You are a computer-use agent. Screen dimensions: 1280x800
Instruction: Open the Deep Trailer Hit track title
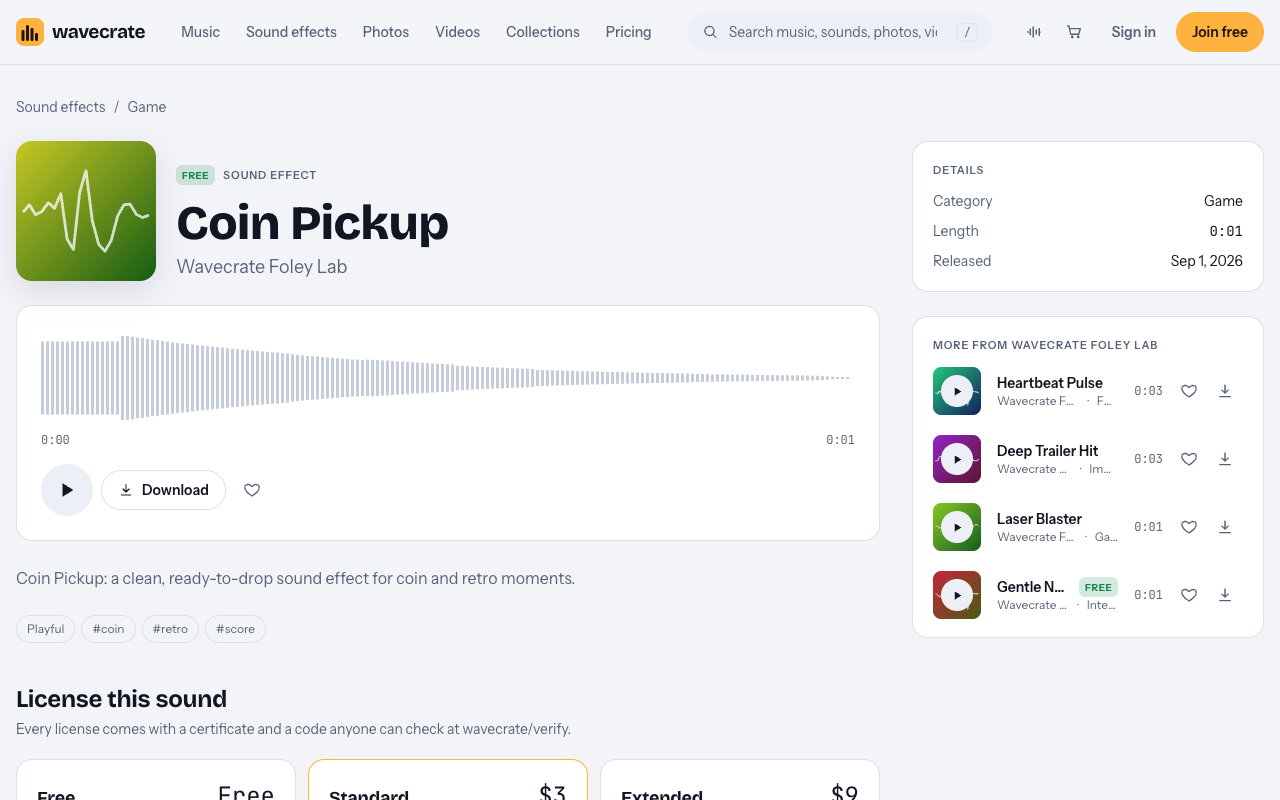pyautogui.click(x=1047, y=451)
